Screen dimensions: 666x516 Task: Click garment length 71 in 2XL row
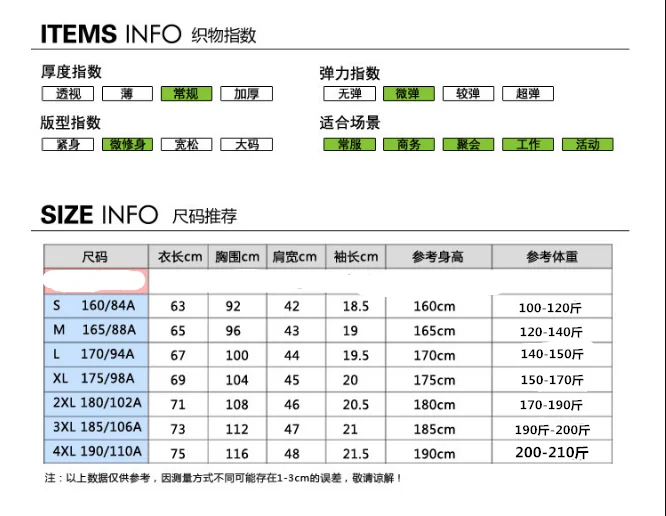coord(178,405)
